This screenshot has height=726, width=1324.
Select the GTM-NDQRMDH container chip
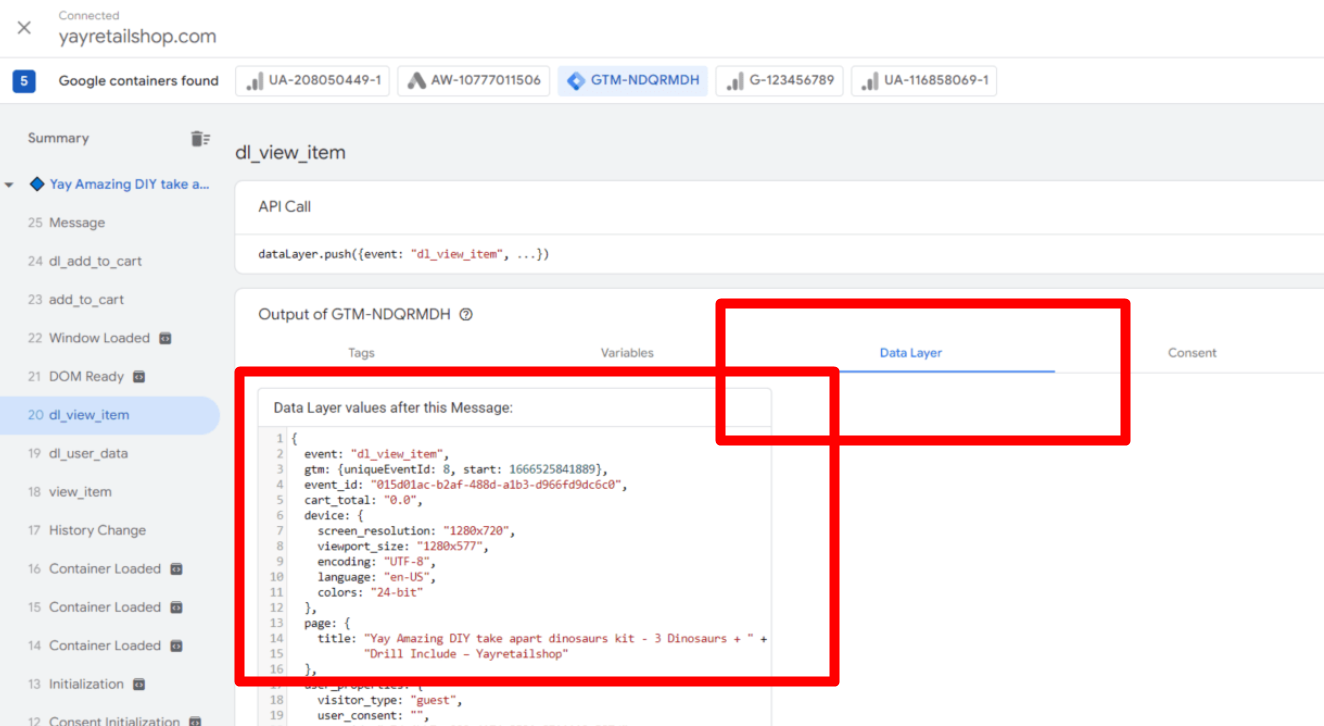pos(632,81)
